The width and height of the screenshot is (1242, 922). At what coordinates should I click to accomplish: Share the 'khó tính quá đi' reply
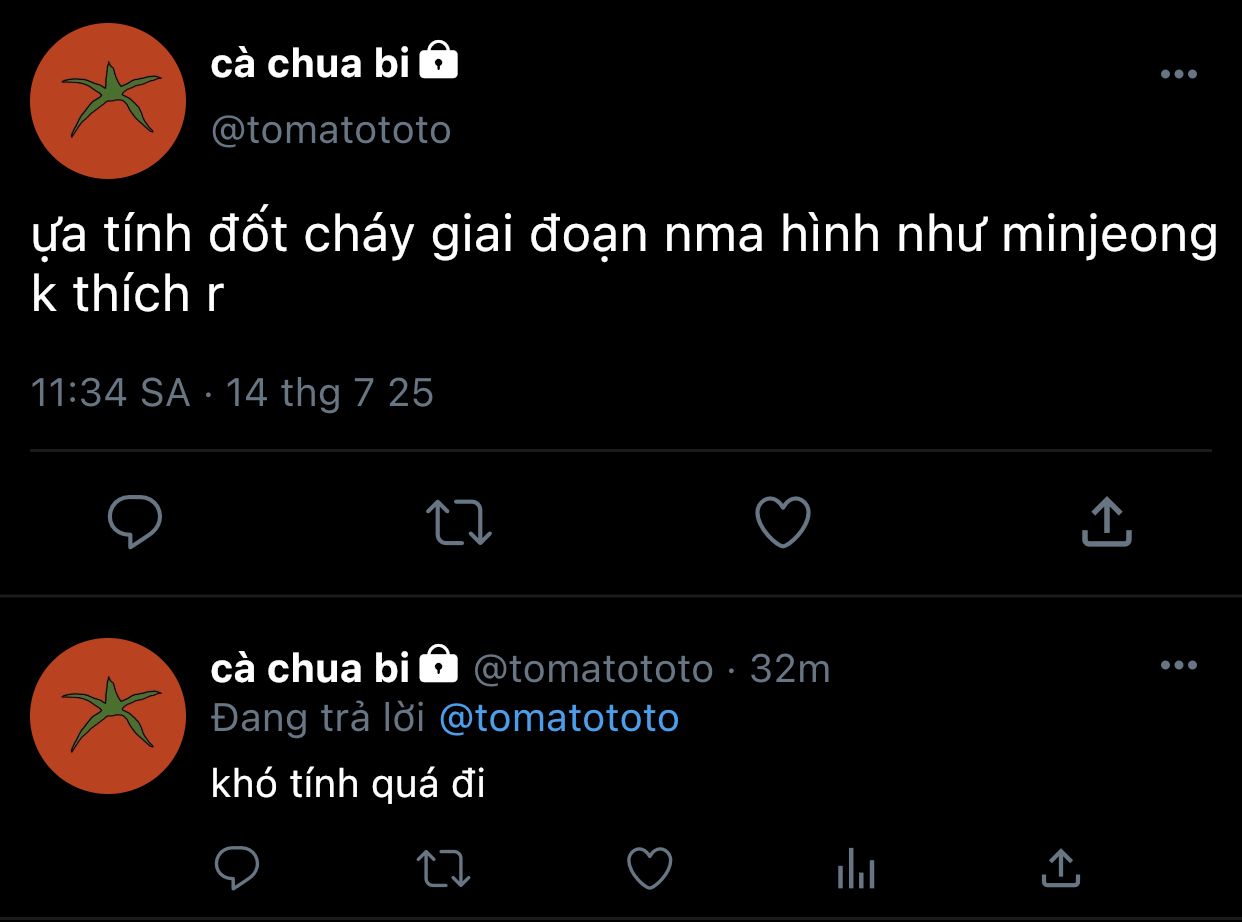click(1060, 868)
